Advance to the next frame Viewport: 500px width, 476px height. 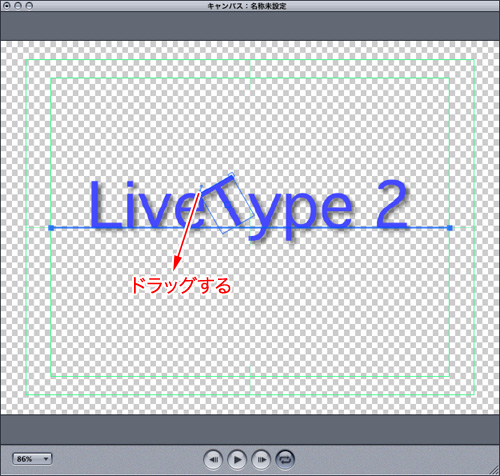click(261, 460)
